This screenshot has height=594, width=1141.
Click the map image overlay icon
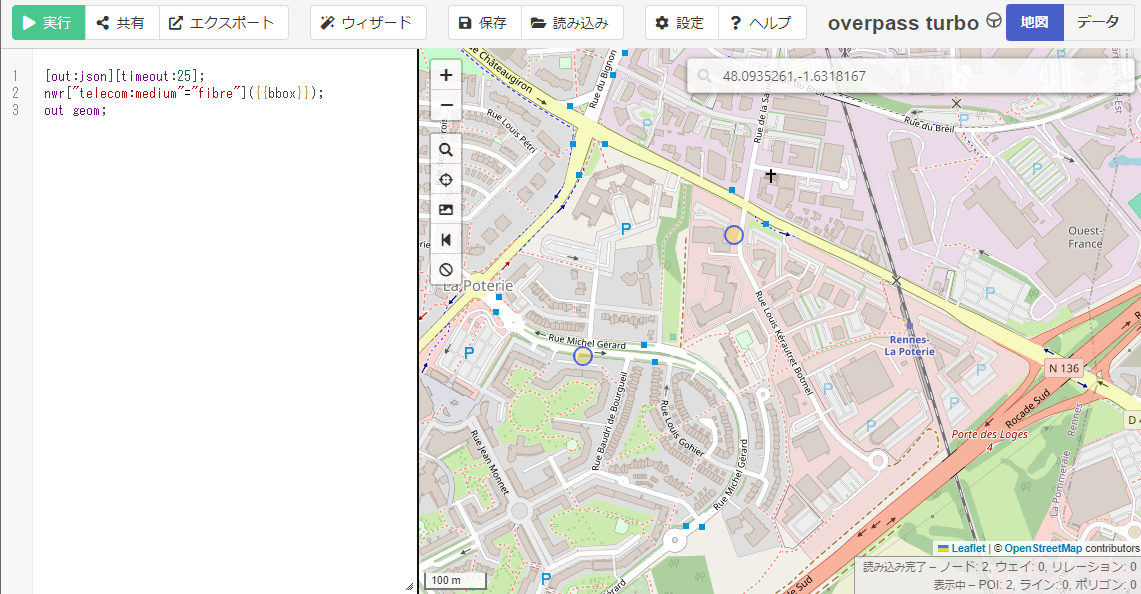coord(446,210)
